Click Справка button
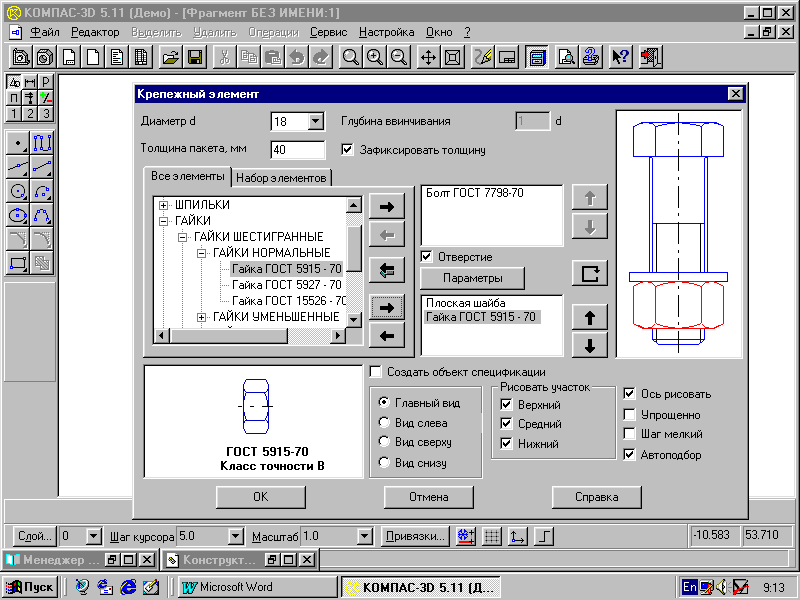 pos(596,497)
